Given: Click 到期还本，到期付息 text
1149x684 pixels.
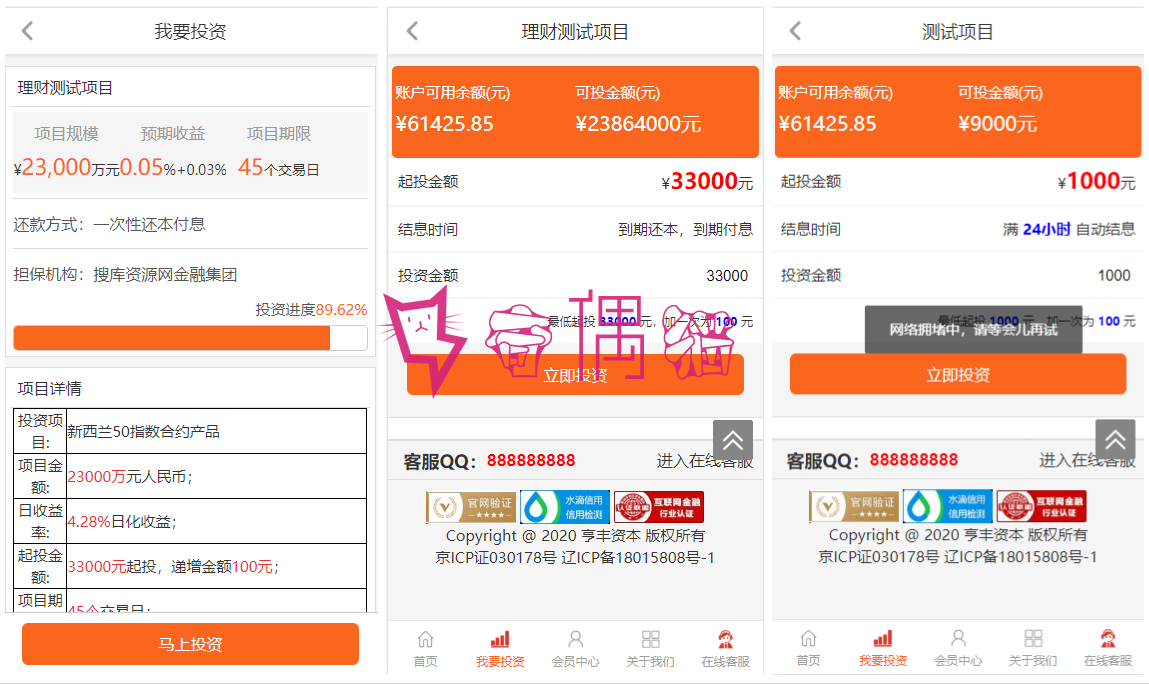Looking at the screenshot, I should point(685,229).
